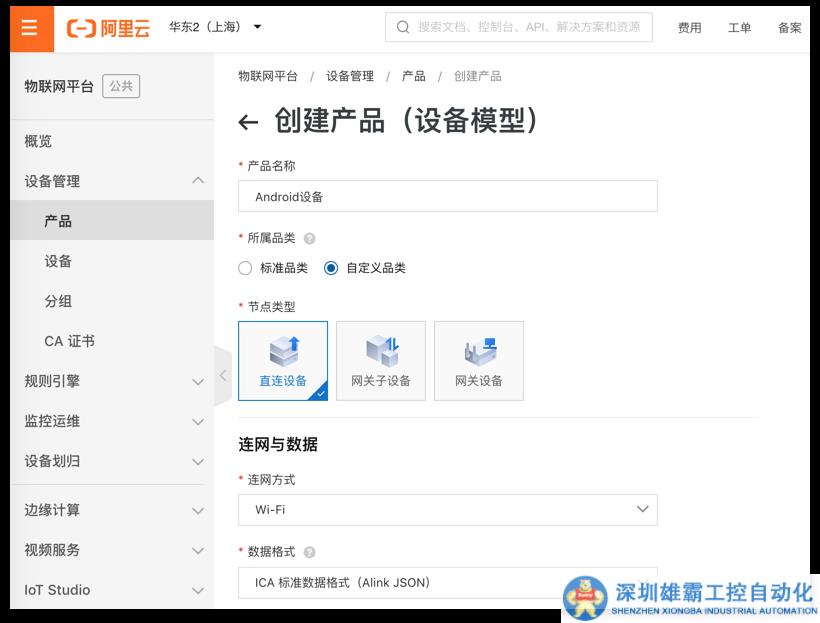Click the Alibaba Cloud logo
This screenshot has height=623, width=820.
(108, 28)
